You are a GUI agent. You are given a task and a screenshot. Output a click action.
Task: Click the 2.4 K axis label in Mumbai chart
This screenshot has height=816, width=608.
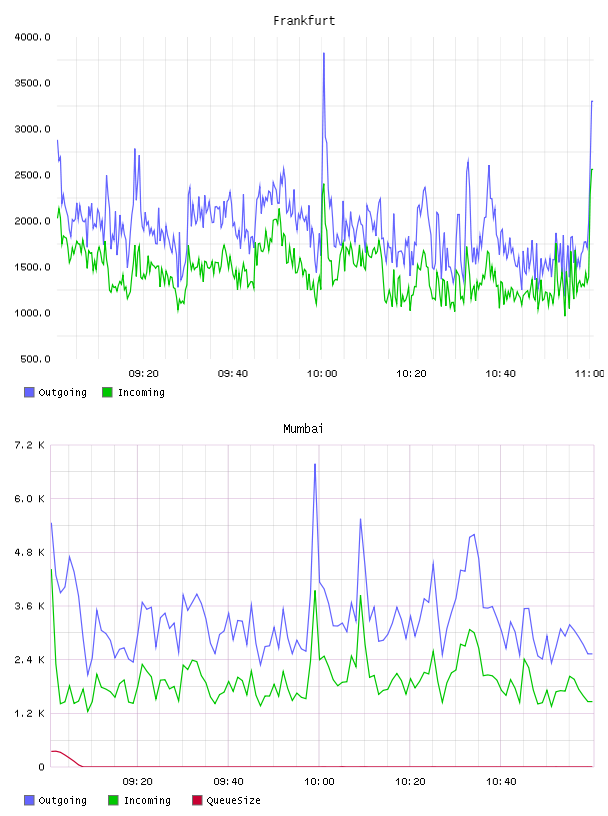pyautogui.click(x=29, y=660)
